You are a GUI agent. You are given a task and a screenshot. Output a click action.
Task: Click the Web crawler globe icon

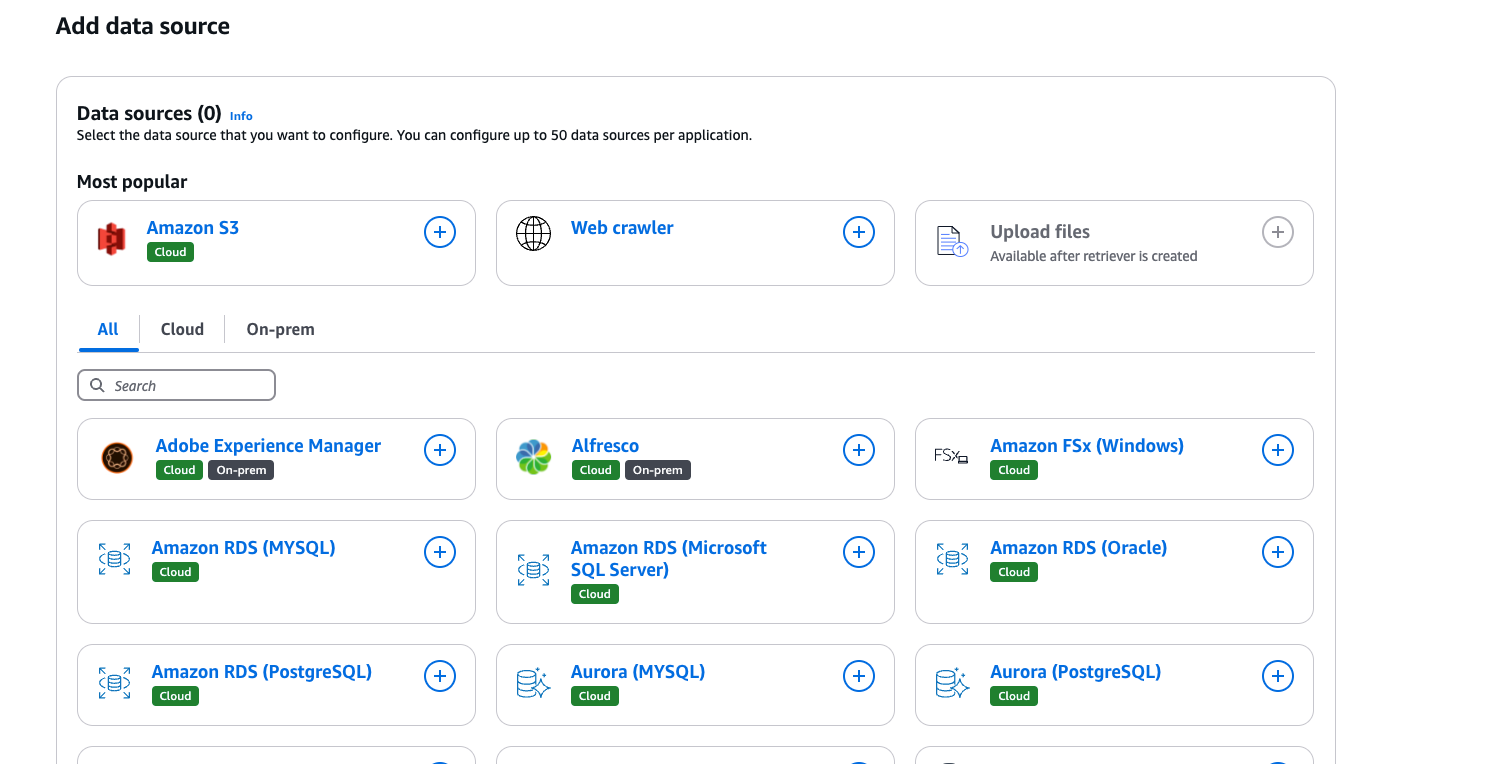(x=533, y=234)
